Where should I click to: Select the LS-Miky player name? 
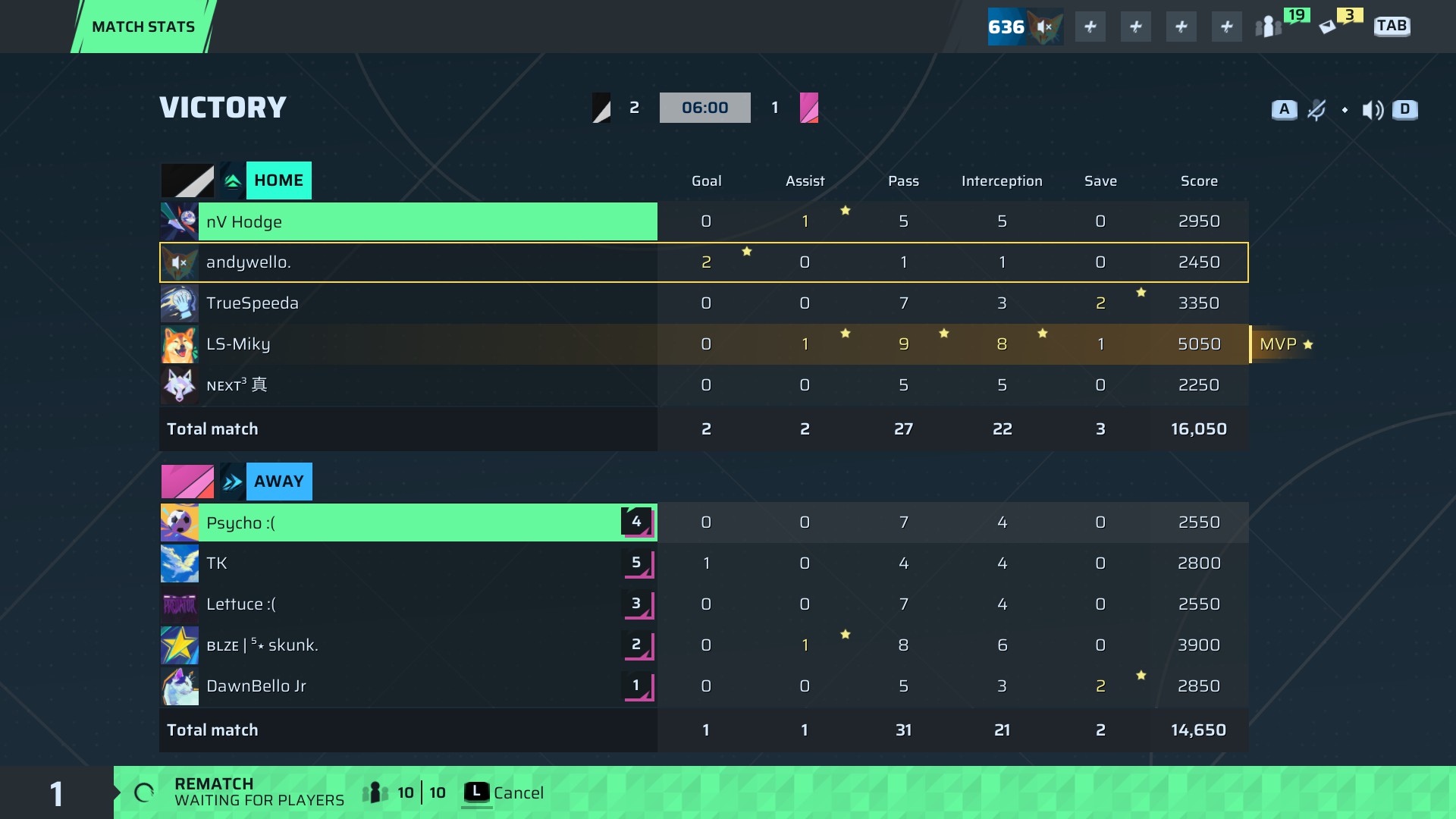[x=238, y=344]
